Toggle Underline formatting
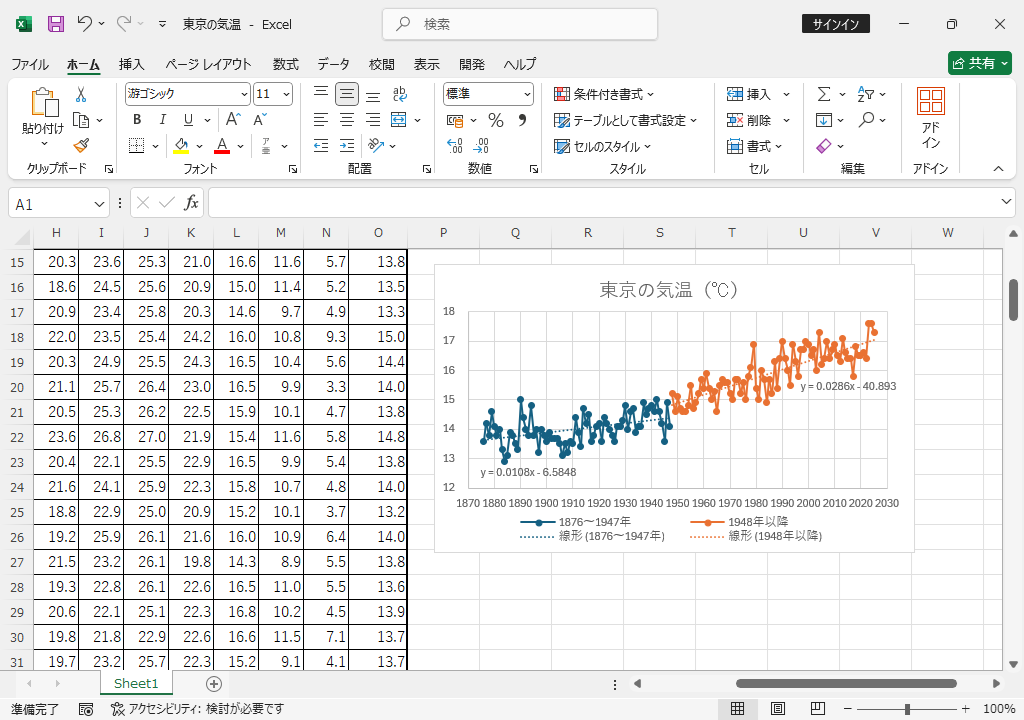This screenshot has height=720, width=1024. coord(188,120)
